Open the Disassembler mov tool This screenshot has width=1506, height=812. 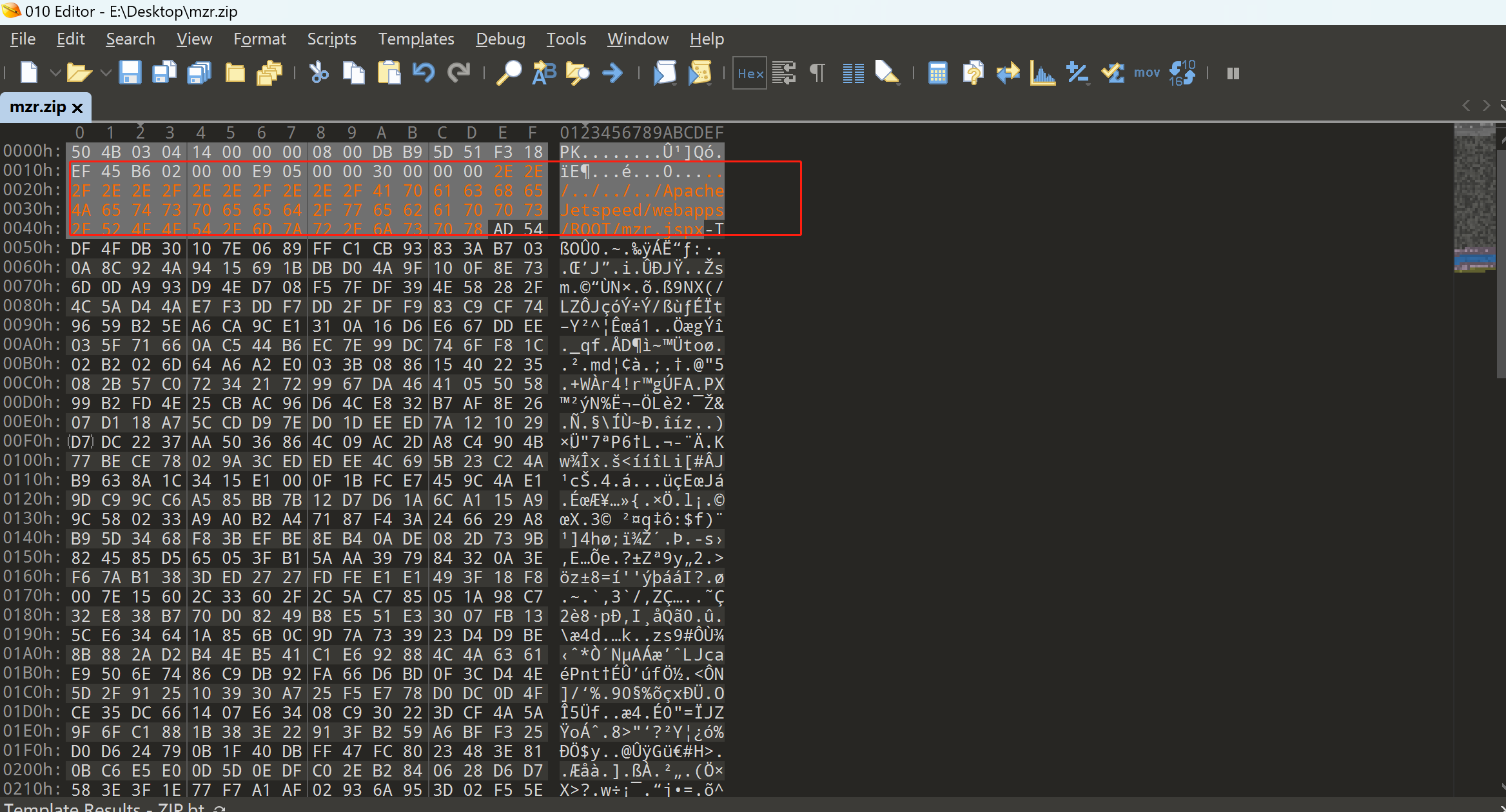1146,73
